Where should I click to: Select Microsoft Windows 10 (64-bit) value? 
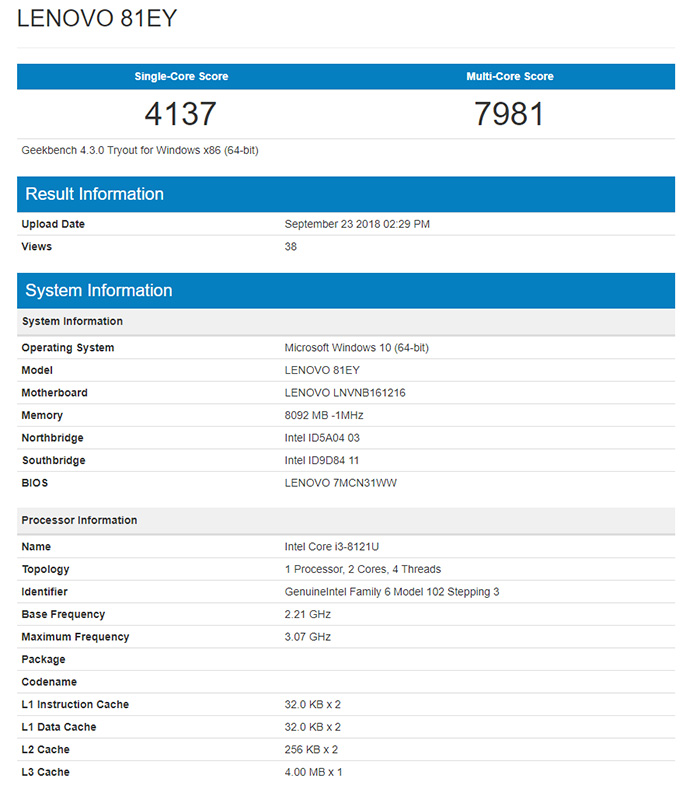356,348
